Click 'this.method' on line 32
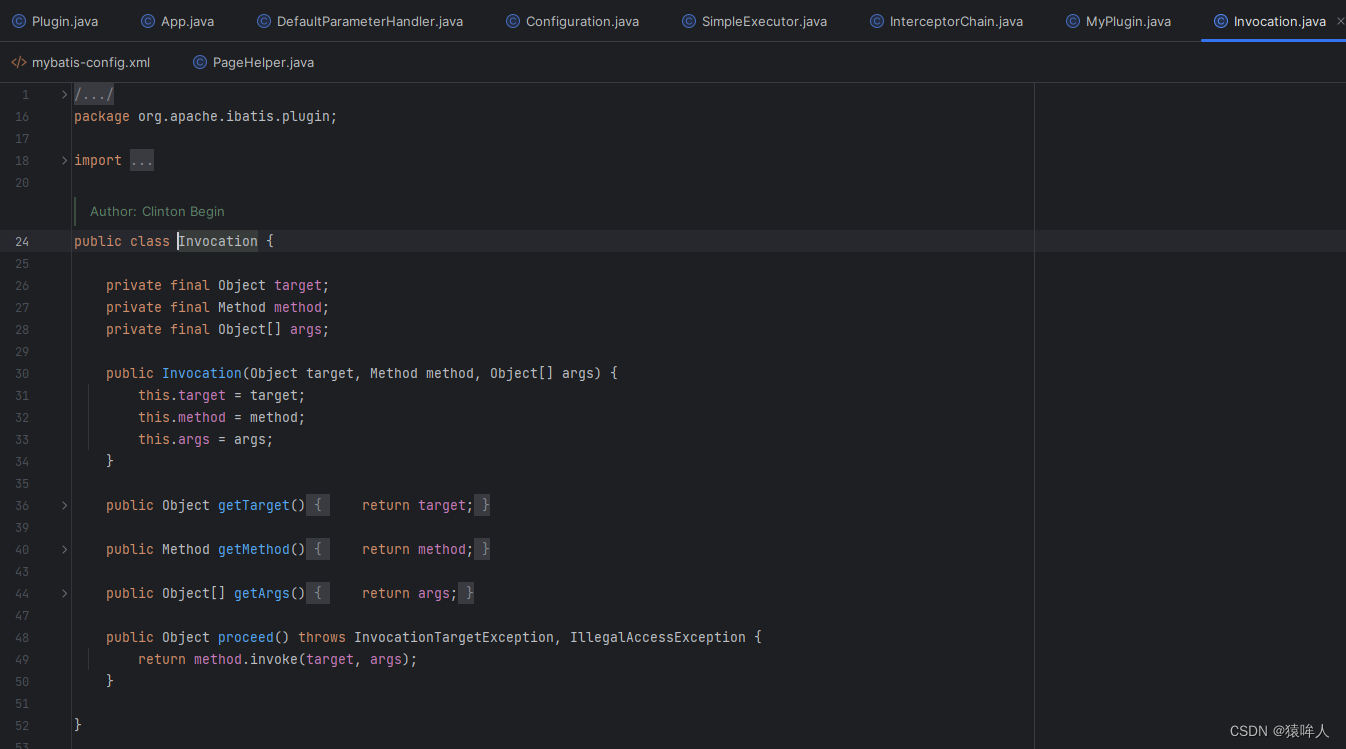 [x=182, y=417]
